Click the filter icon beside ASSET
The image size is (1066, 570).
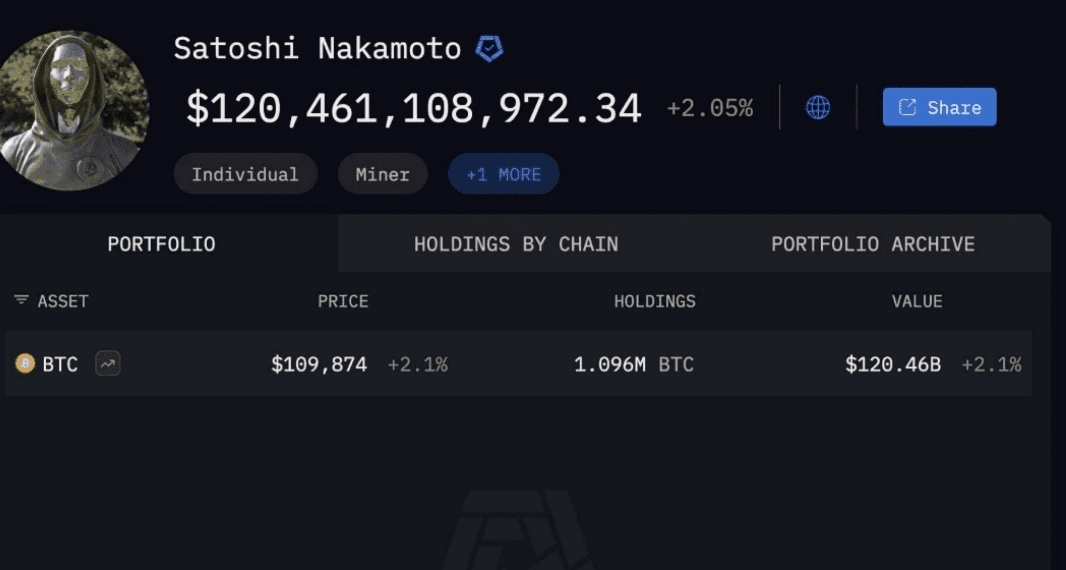[x=22, y=300]
